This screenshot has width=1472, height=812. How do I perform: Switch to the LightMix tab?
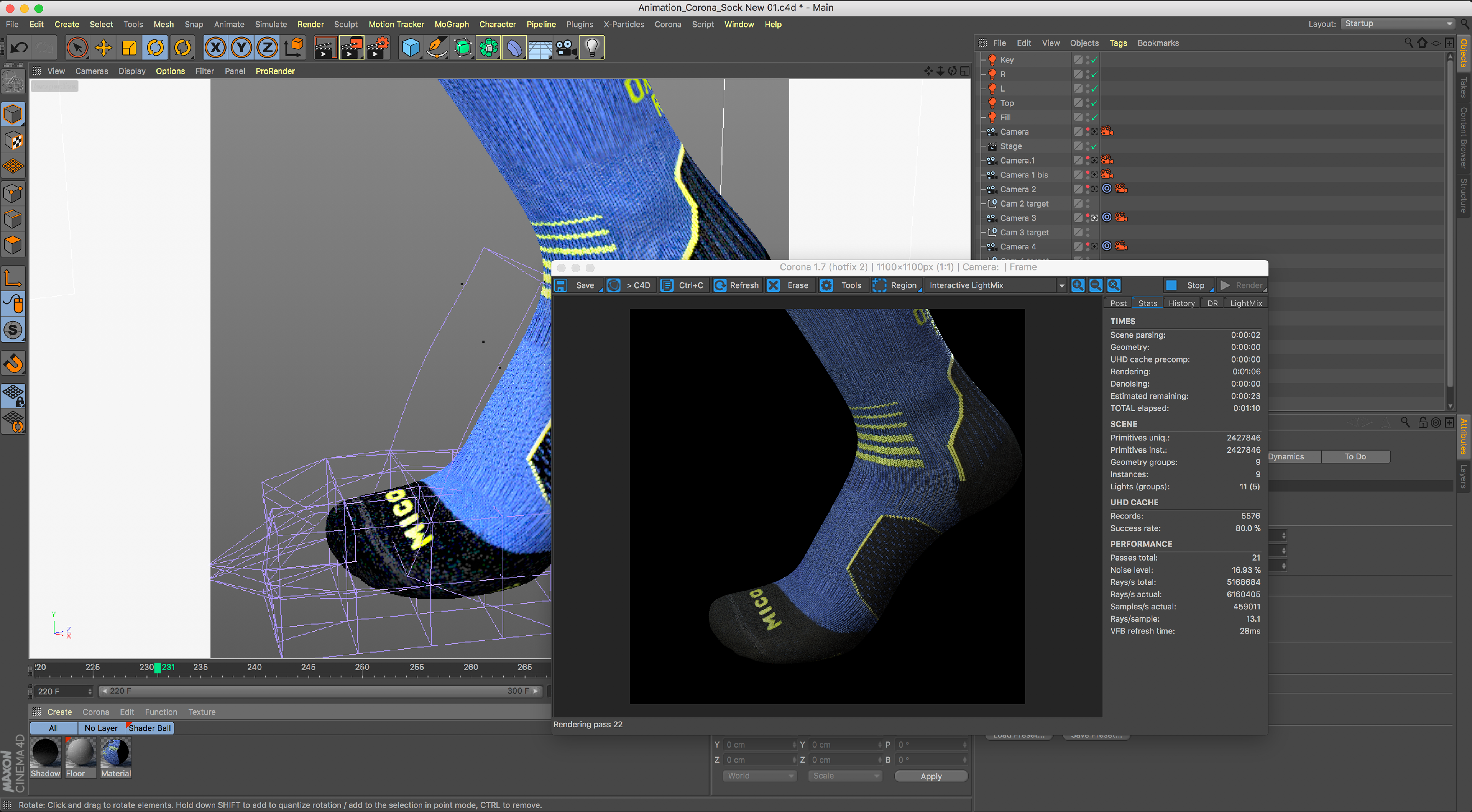1246,303
